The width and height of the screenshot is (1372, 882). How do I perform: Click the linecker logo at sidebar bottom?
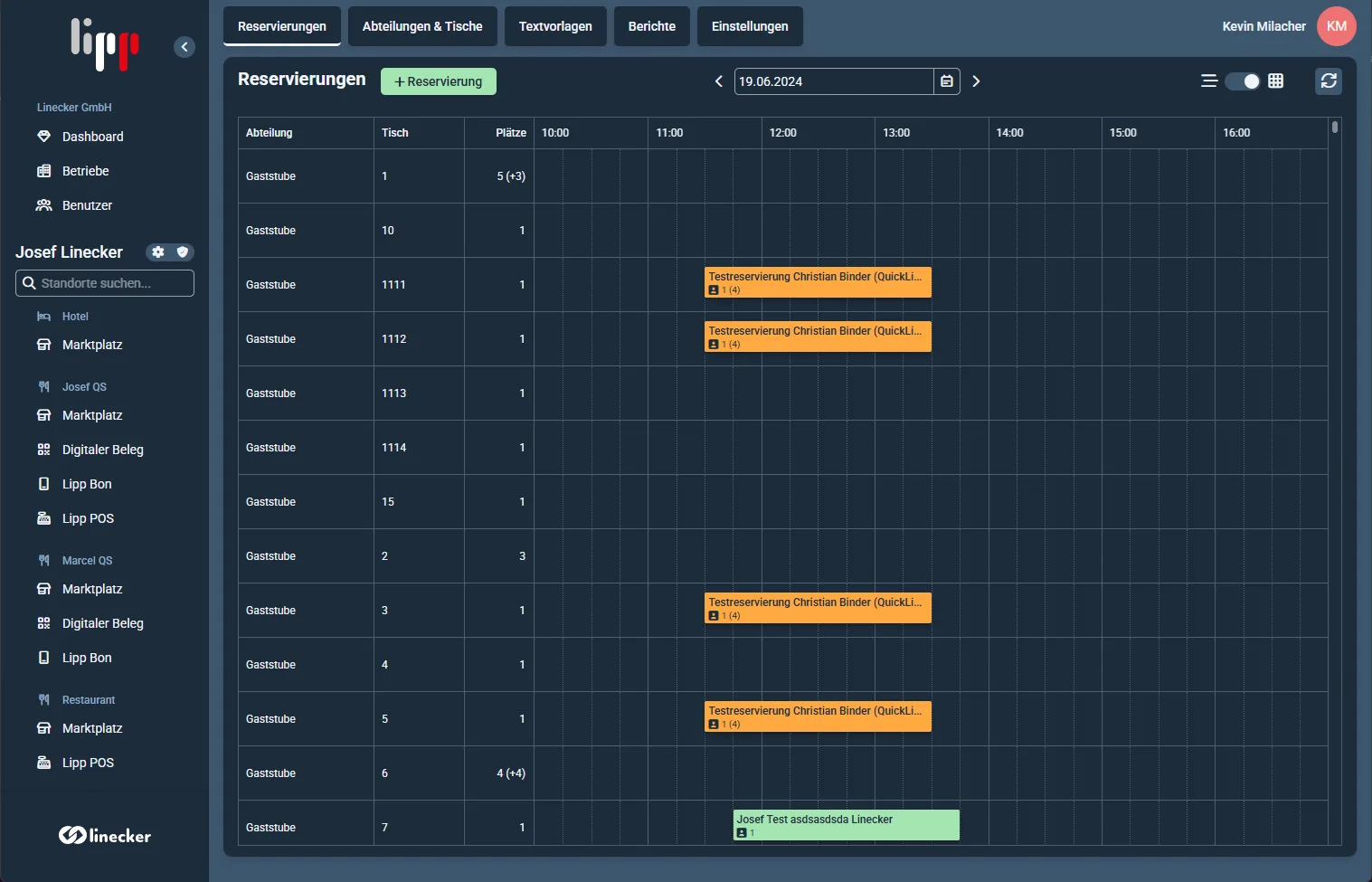(x=105, y=835)
